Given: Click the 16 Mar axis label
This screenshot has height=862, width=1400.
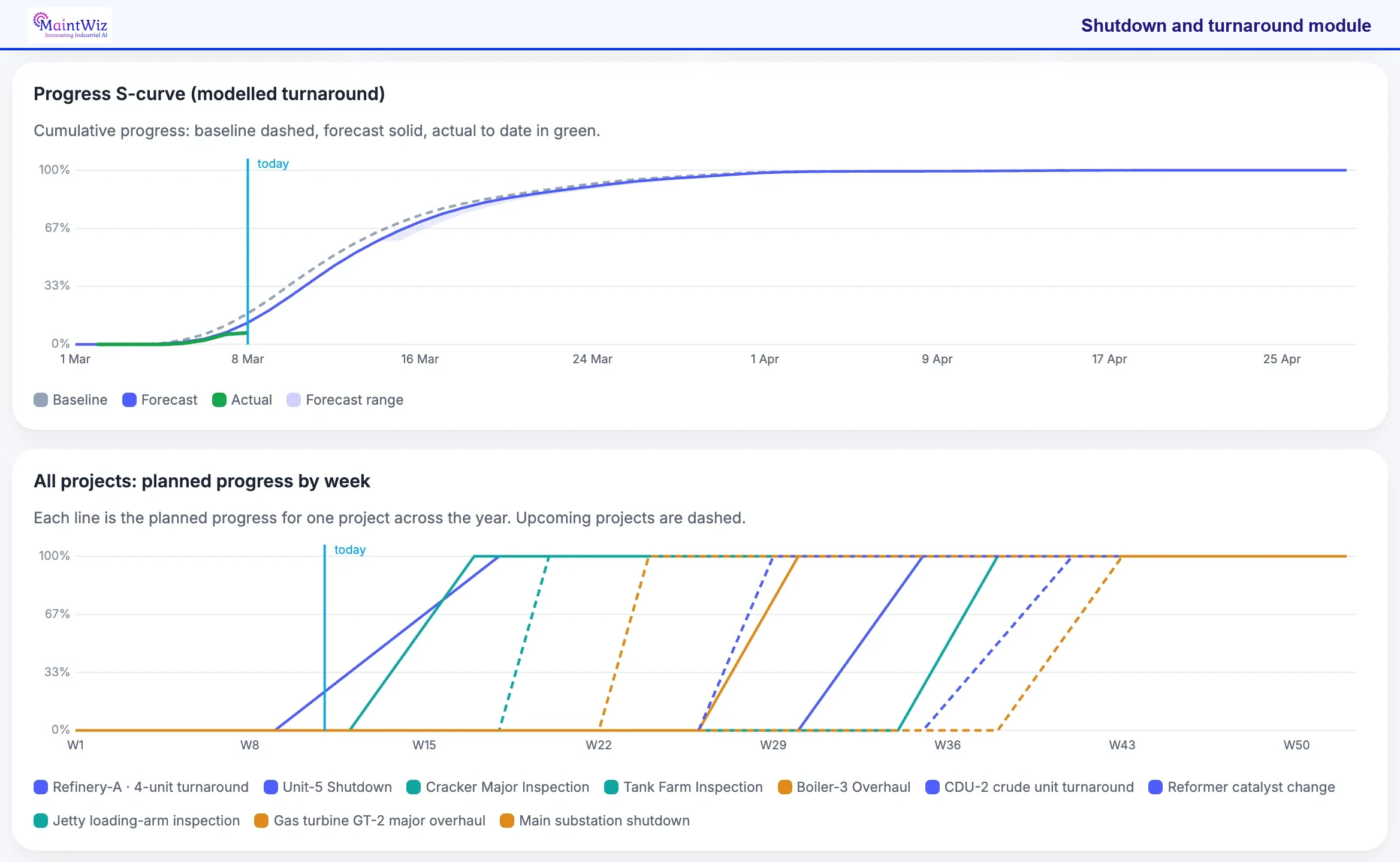Looking at the screenshot, I should (x=420, y=359).
